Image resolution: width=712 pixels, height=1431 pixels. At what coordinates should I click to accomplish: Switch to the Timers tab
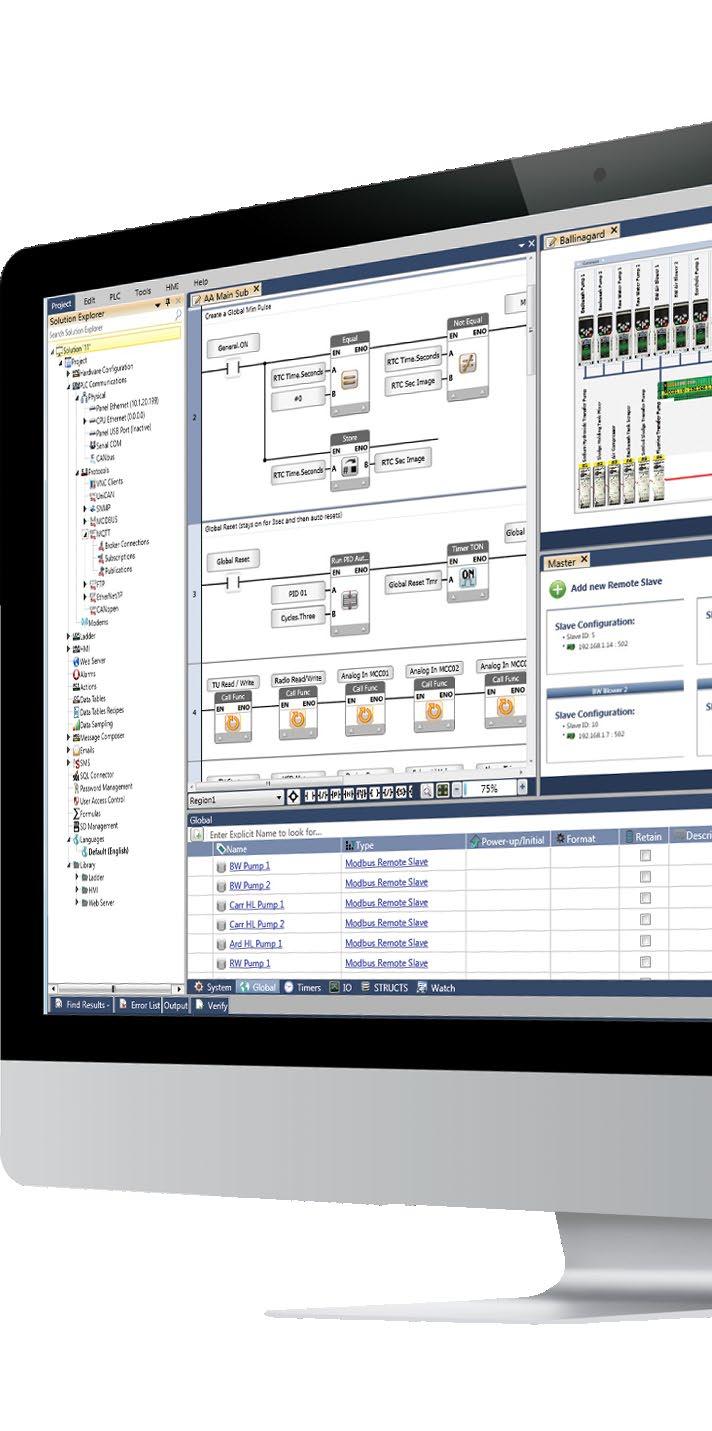point(302,987)
